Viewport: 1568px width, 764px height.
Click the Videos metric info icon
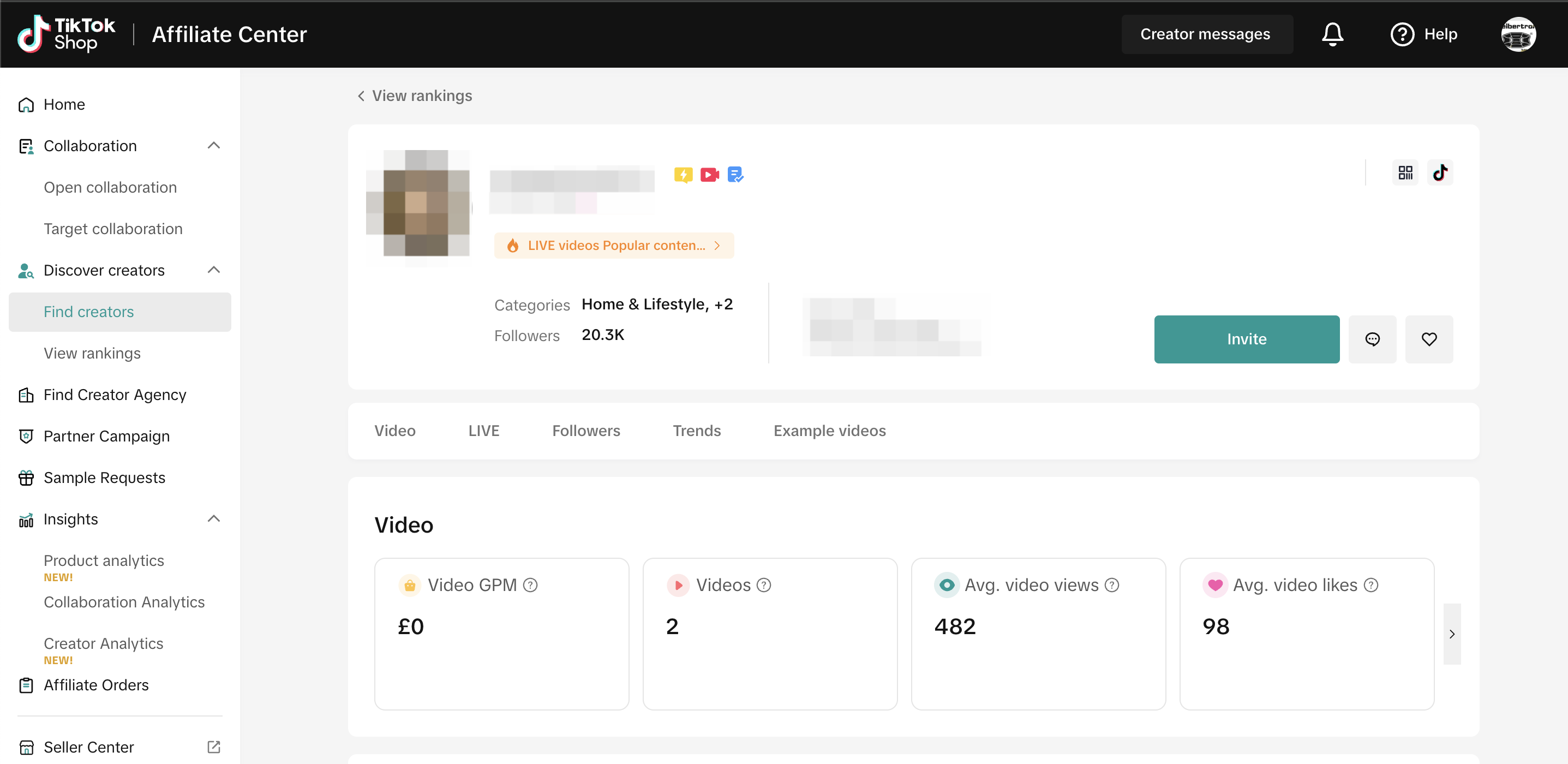764,585
